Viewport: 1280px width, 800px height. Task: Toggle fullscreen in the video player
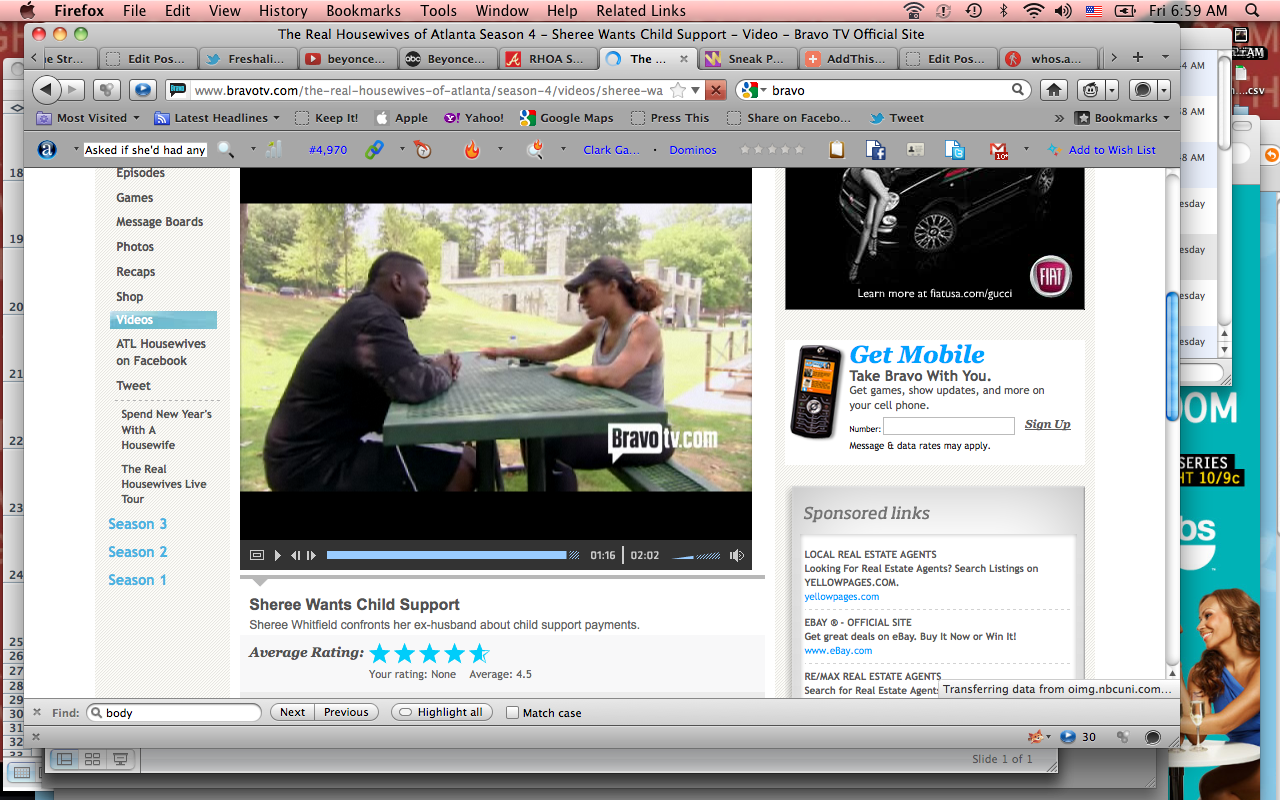coord(257,555)
